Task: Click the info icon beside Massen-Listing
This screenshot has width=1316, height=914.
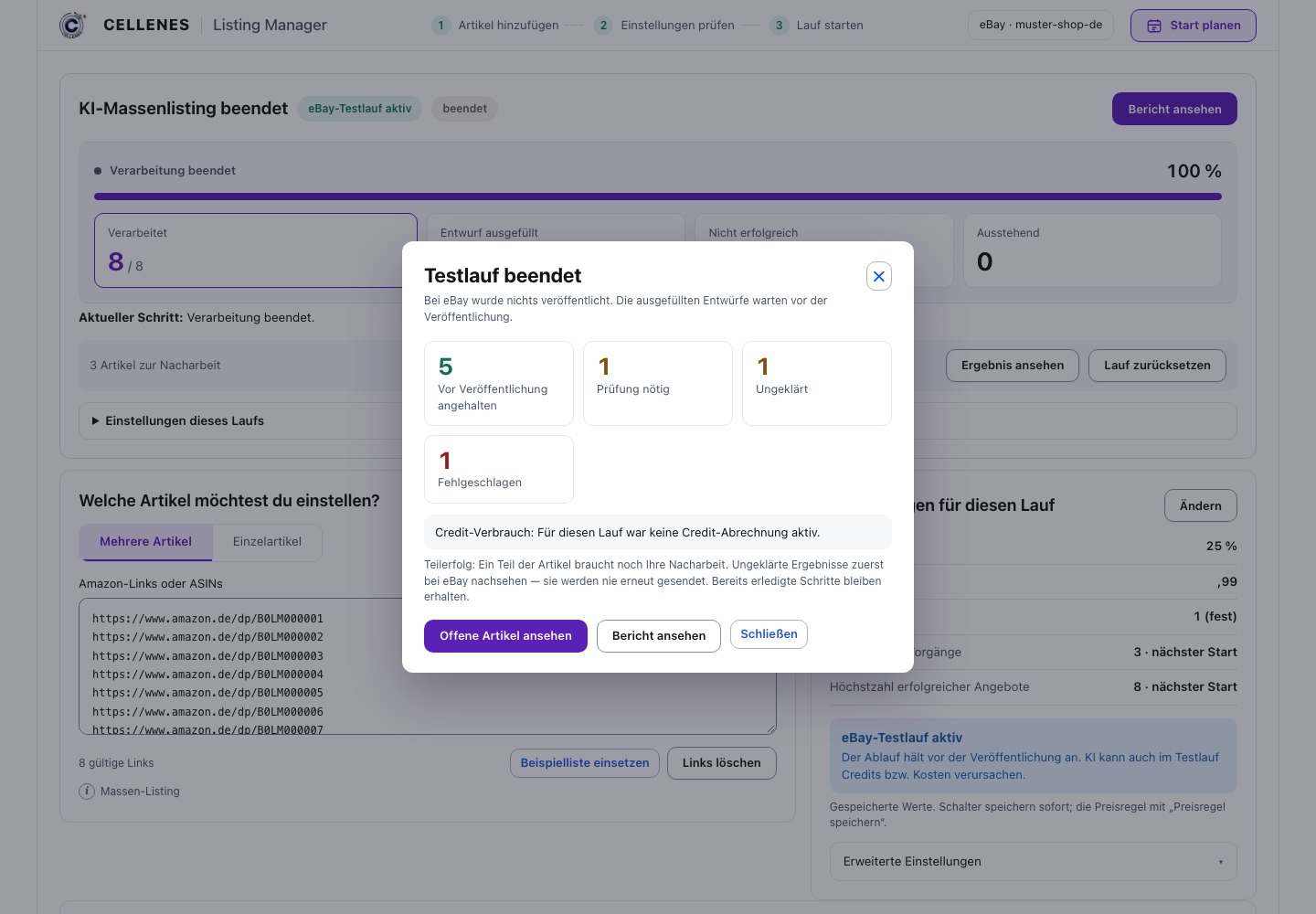Action: coord(87,792)
